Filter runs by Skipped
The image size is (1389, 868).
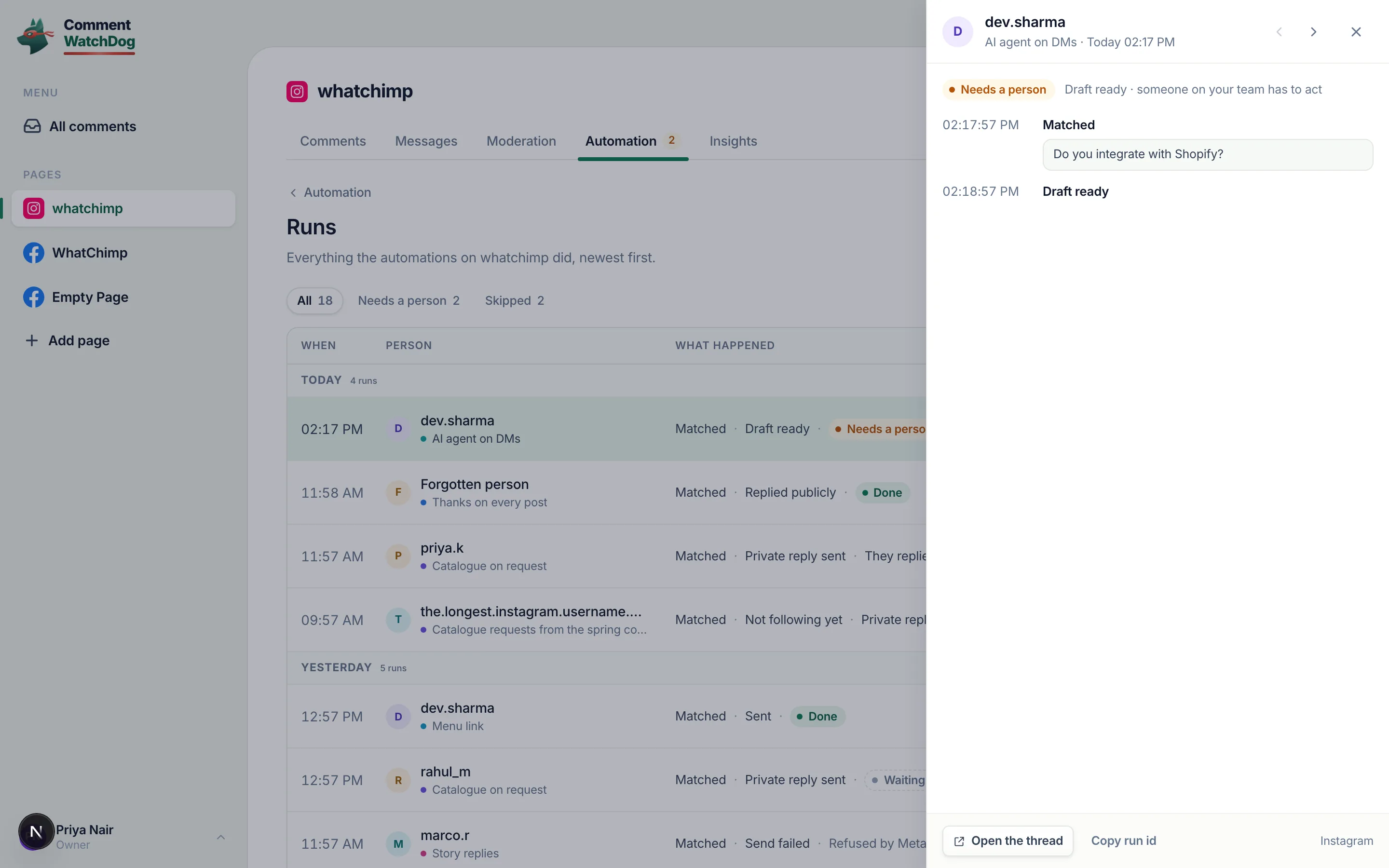pos(514,301)
